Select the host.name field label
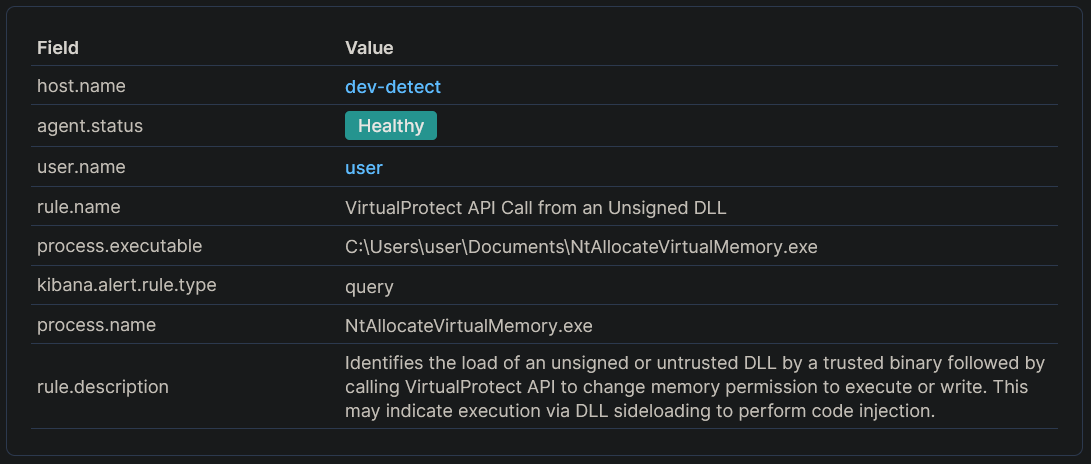This screenshot has width=1091, height=464. 81,86
